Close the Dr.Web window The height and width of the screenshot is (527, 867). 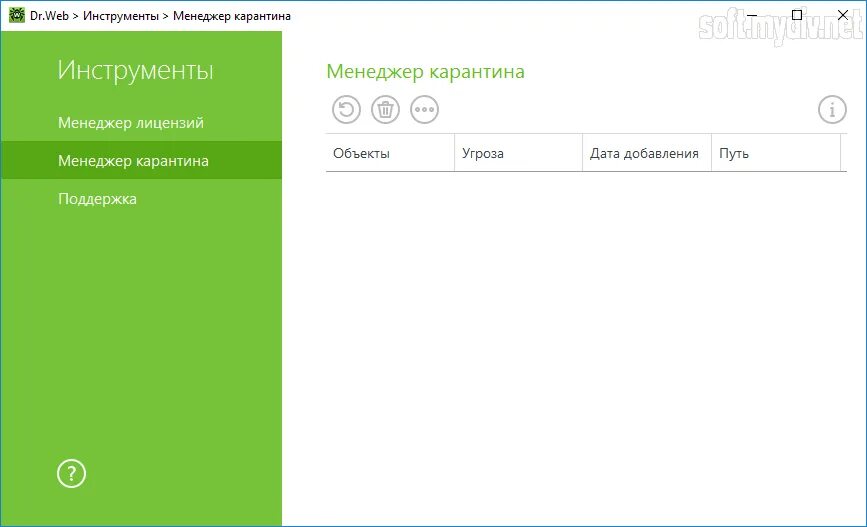click(x=843, y=15)
